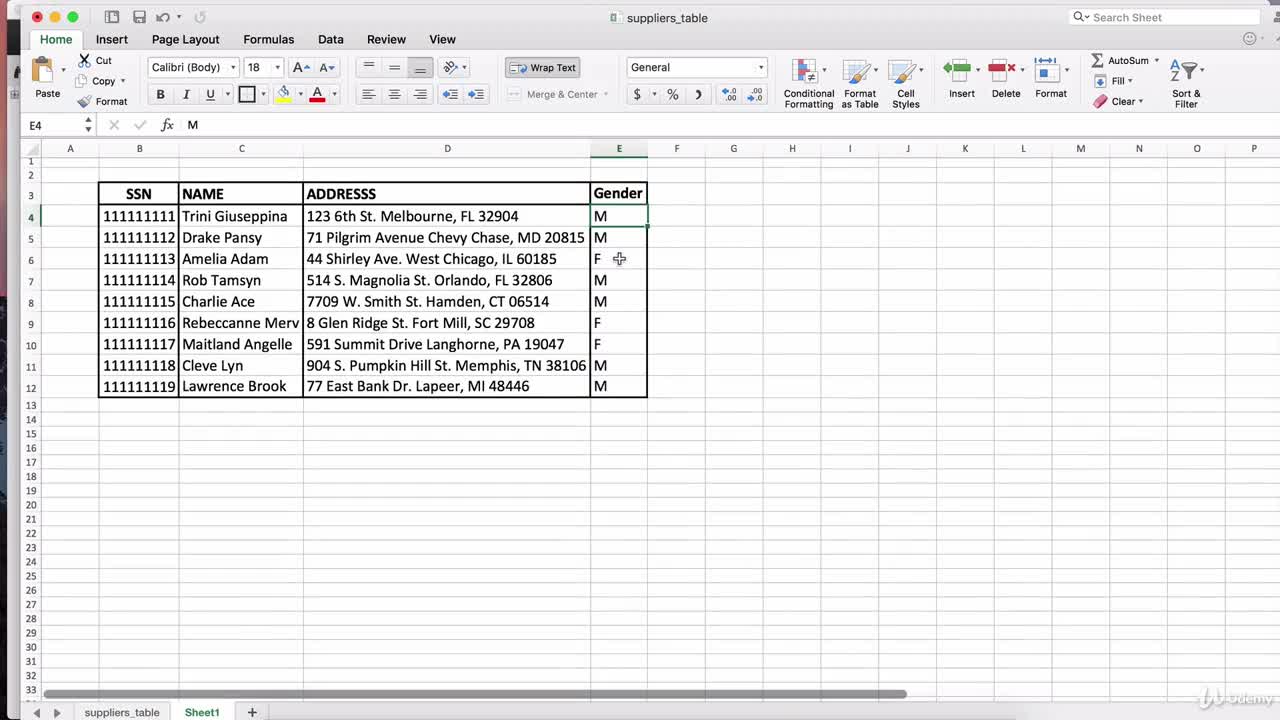
Task: Toggle the Wrap Text button
Action: pos(543,67)
